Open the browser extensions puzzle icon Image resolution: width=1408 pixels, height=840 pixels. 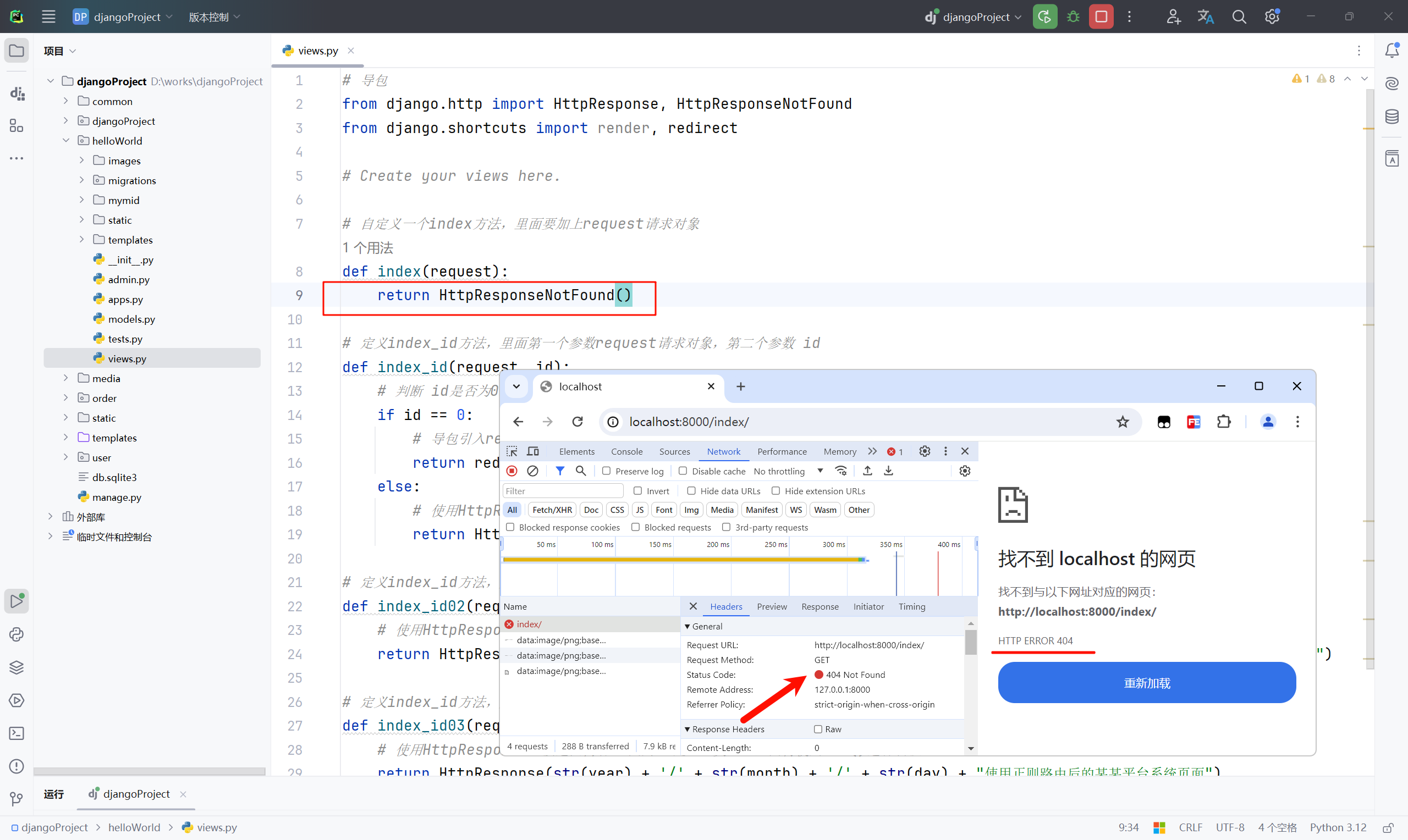1223,422
